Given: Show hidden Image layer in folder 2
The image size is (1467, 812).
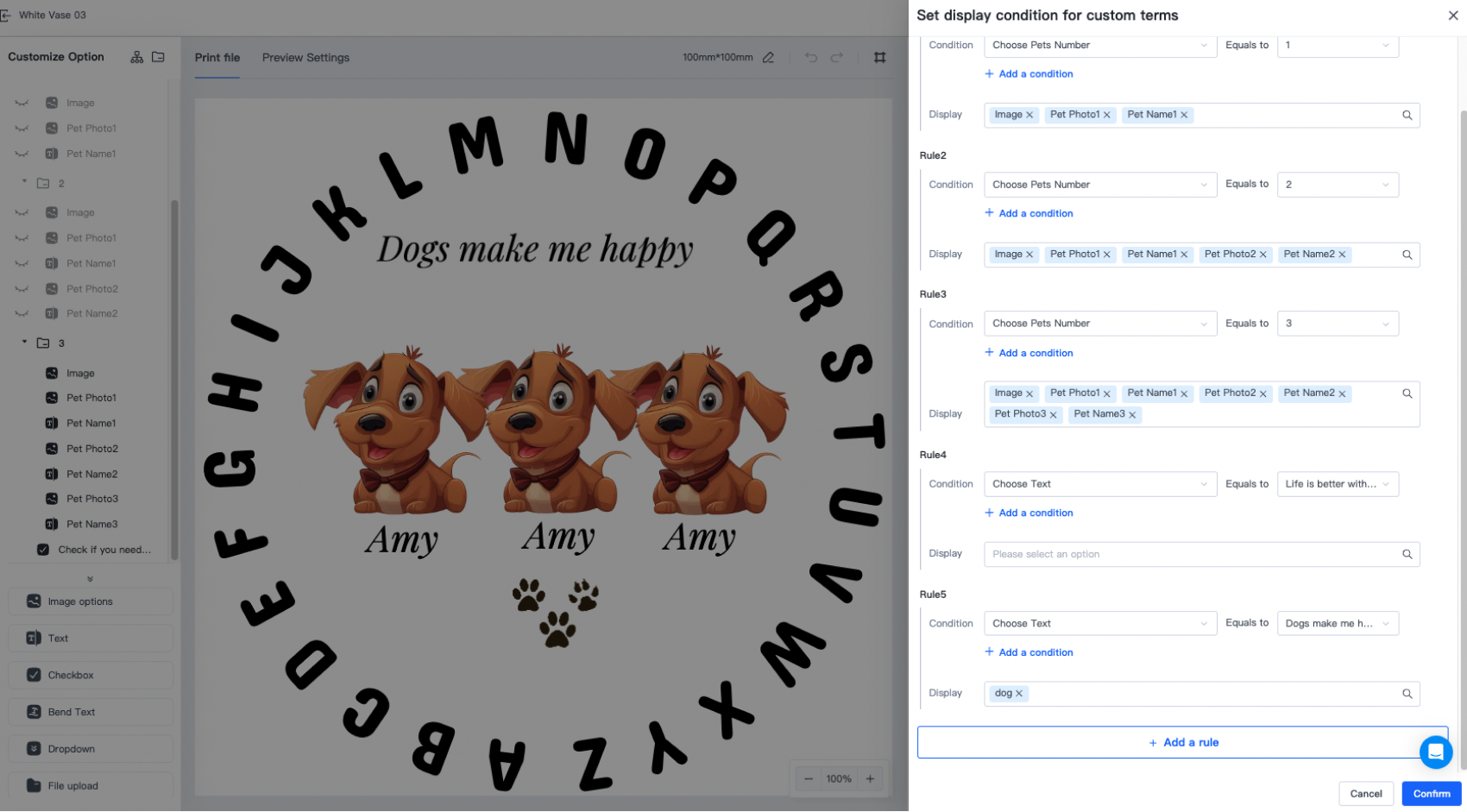Looking at the screenshot, I should [x=22, y=213].
